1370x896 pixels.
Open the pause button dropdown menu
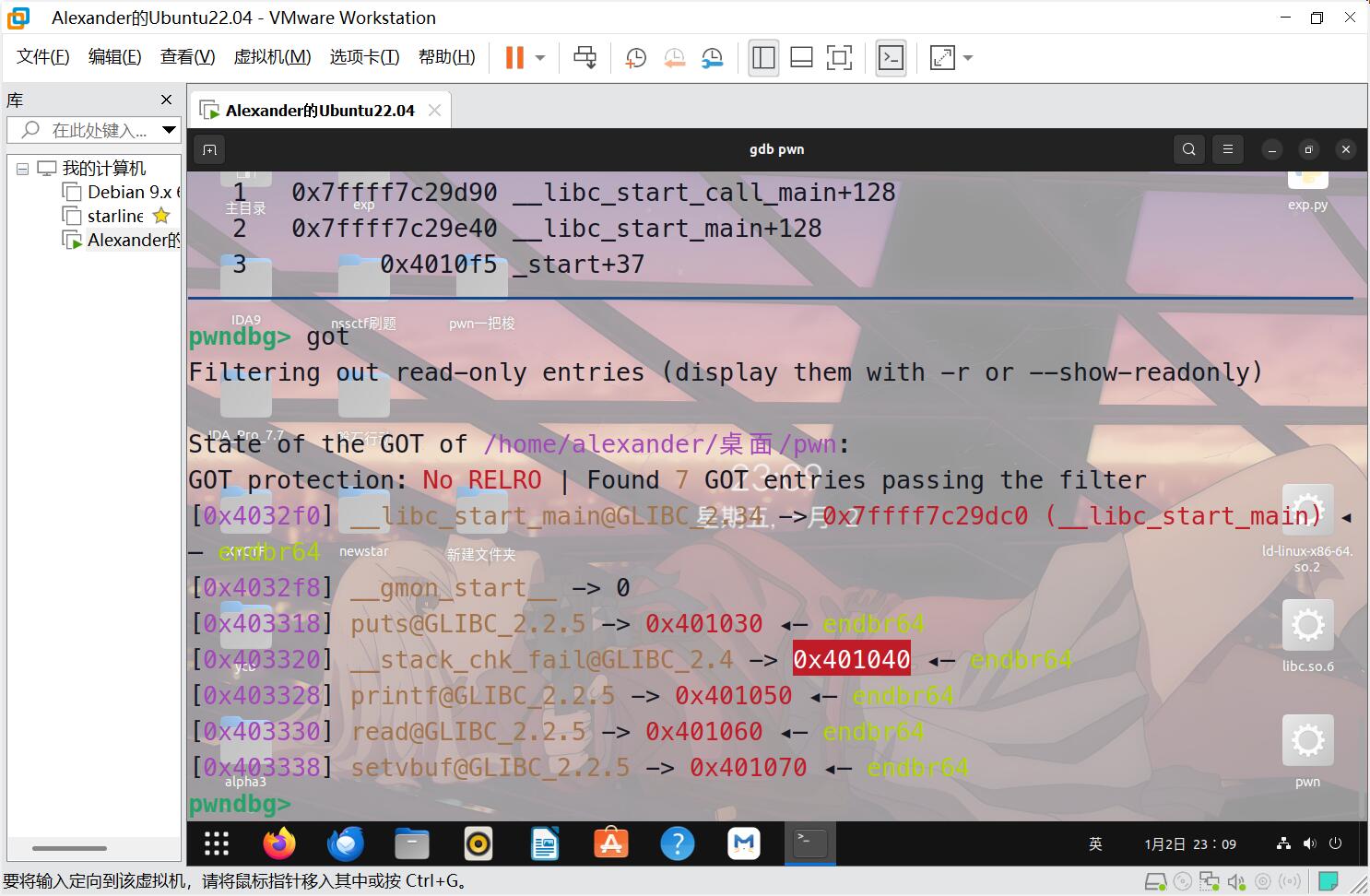[538, 57]
